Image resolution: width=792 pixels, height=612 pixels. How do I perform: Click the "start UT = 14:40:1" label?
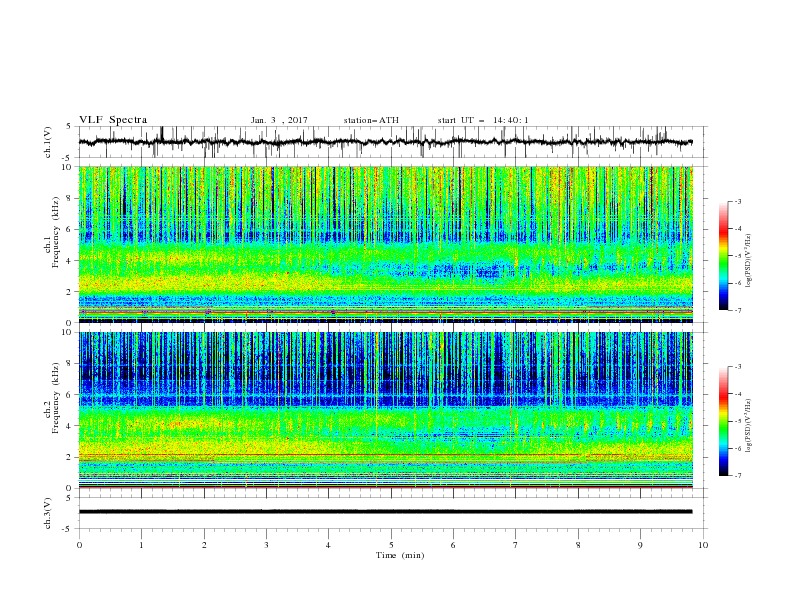click(483, 120)
